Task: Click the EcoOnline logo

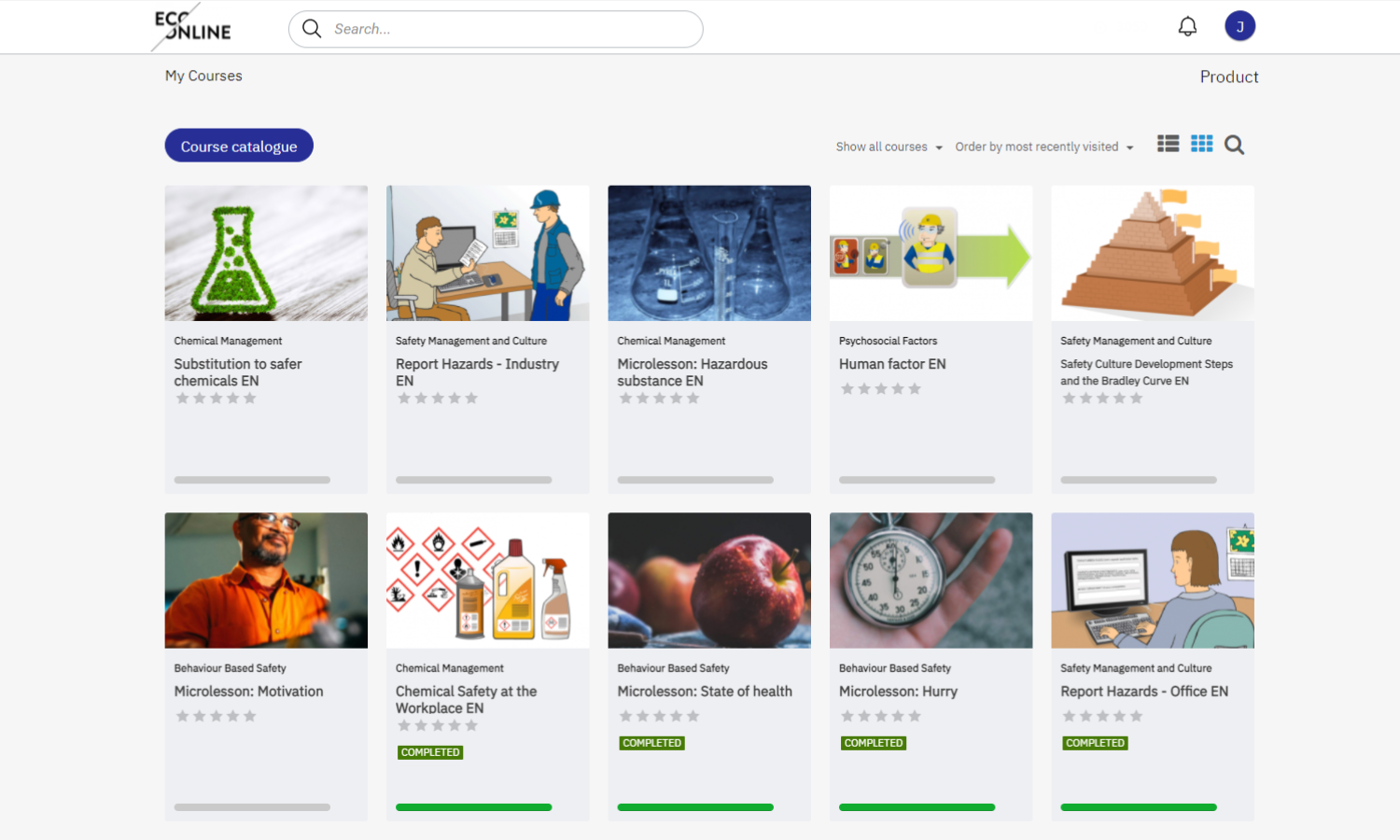Action: [x=192, y=26]
